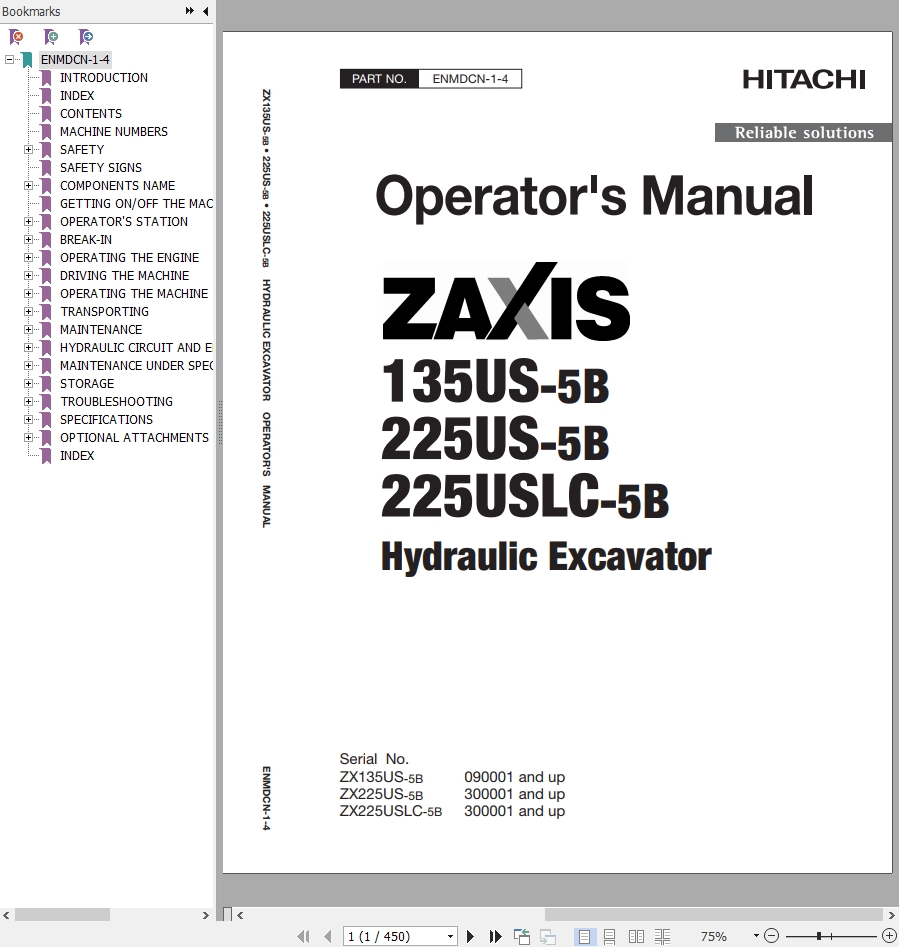Image resolution: width=899 pixels, height=947 pixels.
Task: Click the zoom out minus button
Action: click(x=771, y=936)
